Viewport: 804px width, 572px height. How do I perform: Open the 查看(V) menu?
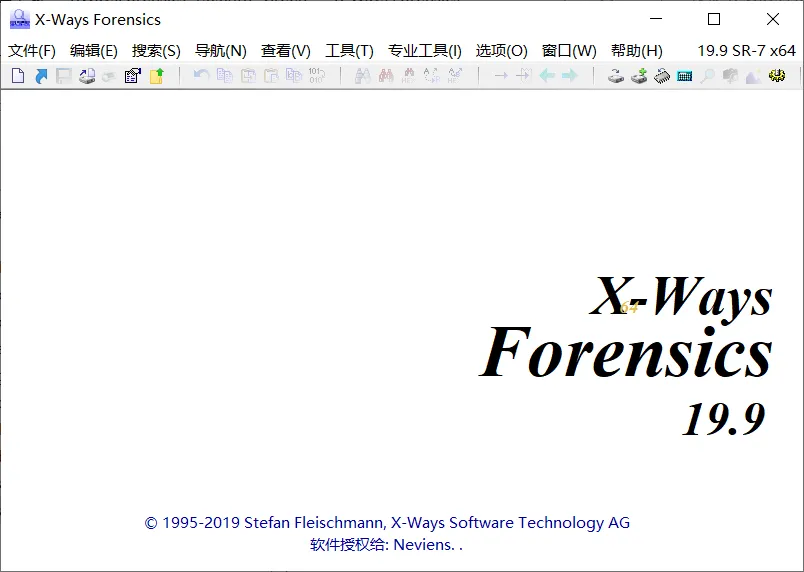286,51
